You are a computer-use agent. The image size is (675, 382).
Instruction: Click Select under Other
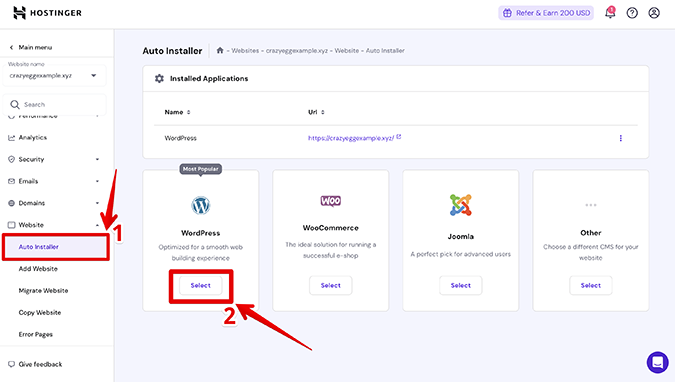click(x=591, y=286)
